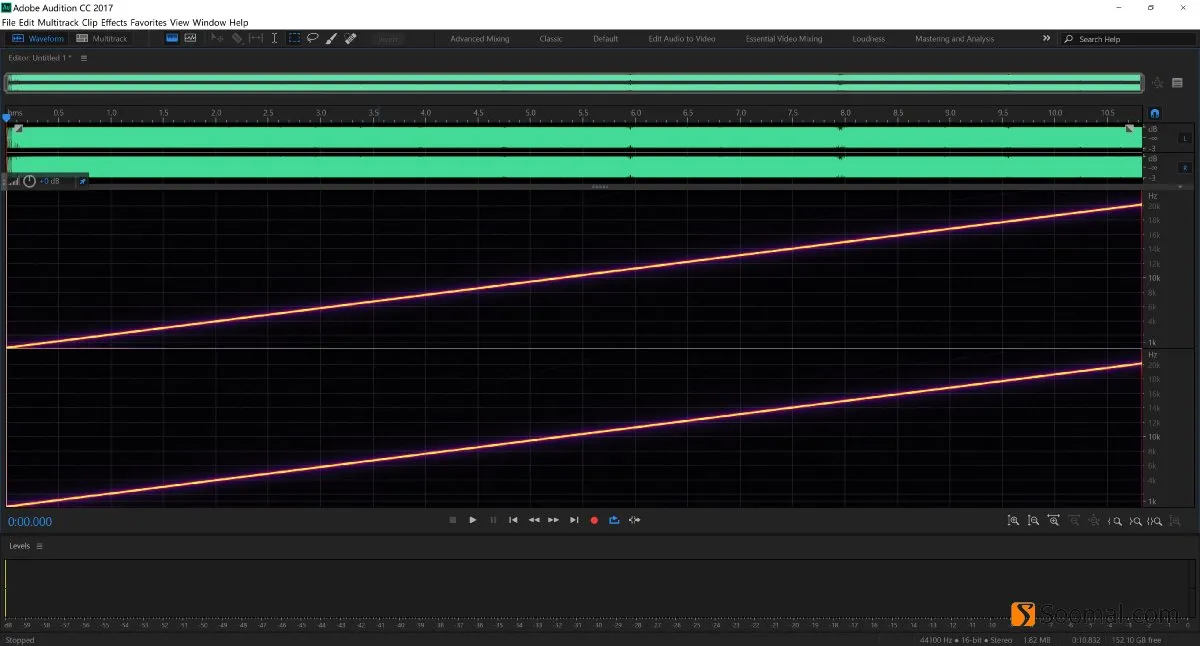The height and width of the screenshot is (646, 1200).
Task: Choose Edit Audio to Video workspace
Action: point(682,39)
